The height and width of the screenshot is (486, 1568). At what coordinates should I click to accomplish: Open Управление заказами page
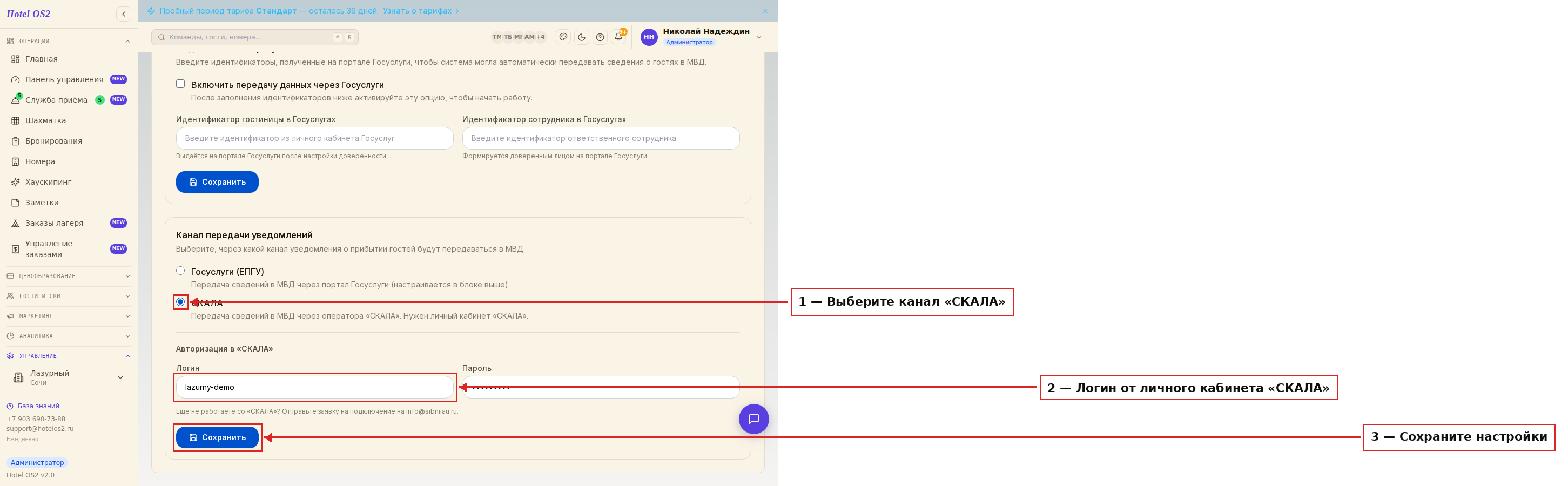[x=69, y=249]
